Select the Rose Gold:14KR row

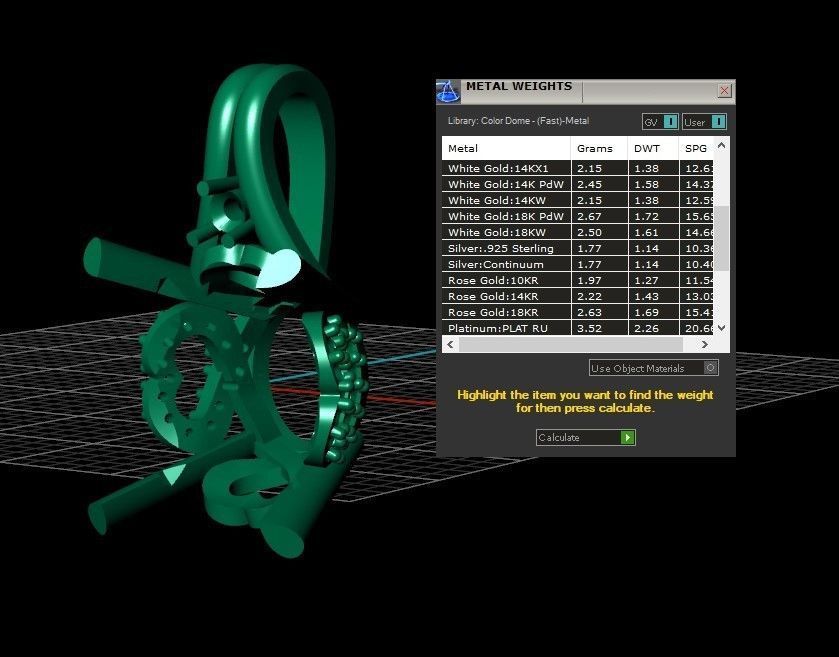pos(578,296)
